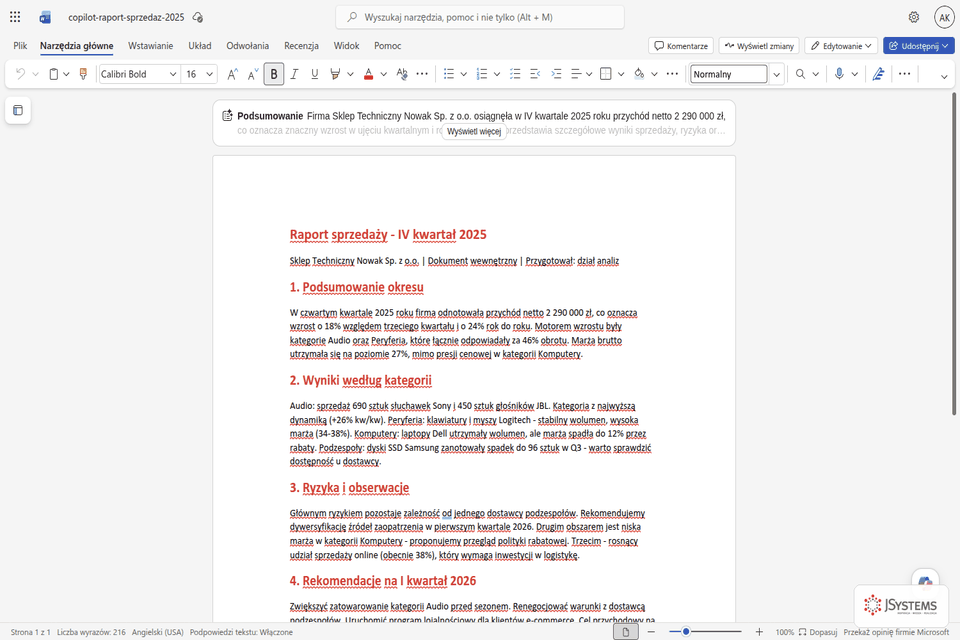Screen dimensions: 960x640
Task: Expand the ribbon options chevron
Action: point(943,76)
